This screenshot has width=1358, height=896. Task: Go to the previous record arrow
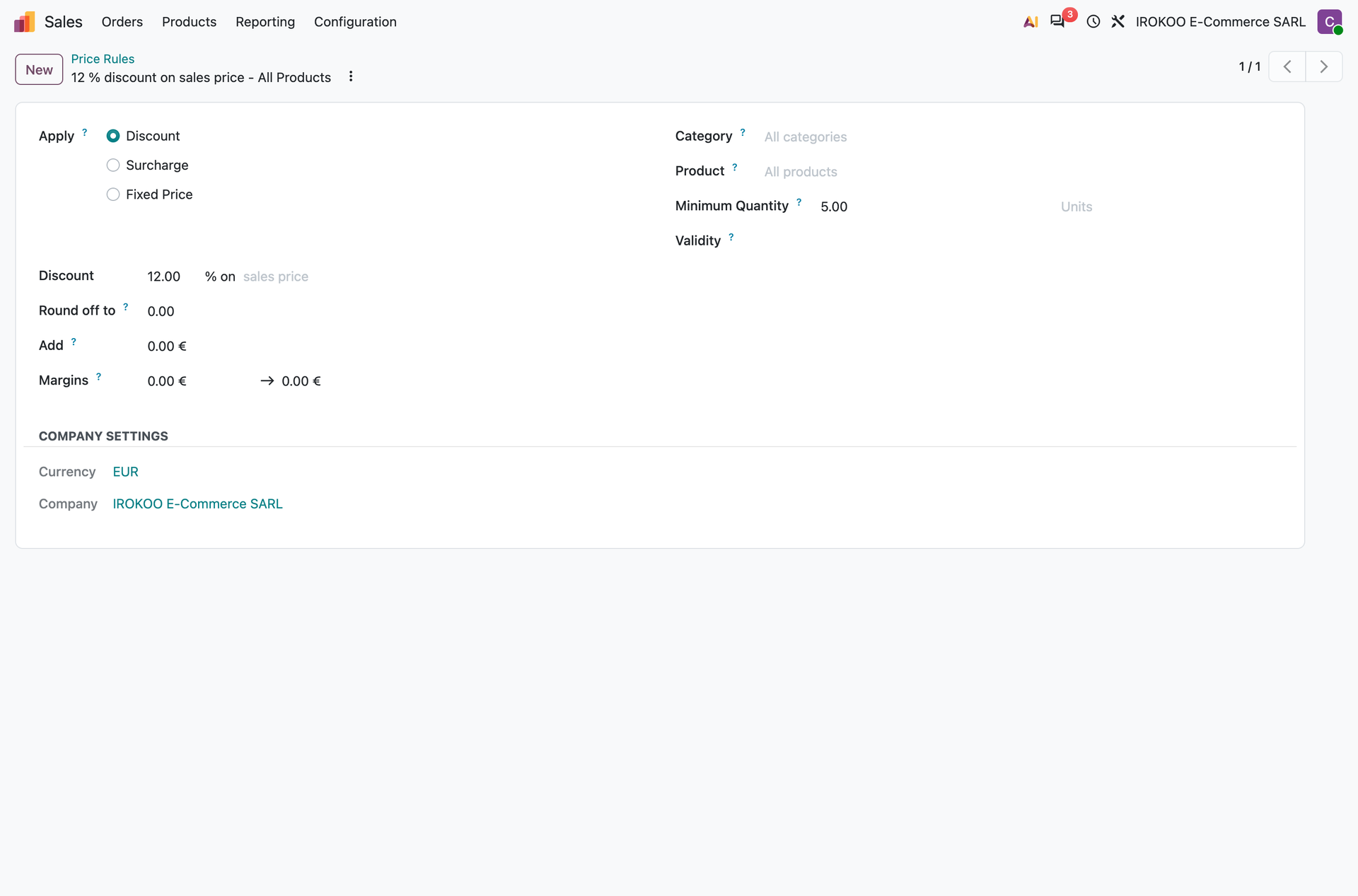pyautogui.click(x=1287, y=66)
